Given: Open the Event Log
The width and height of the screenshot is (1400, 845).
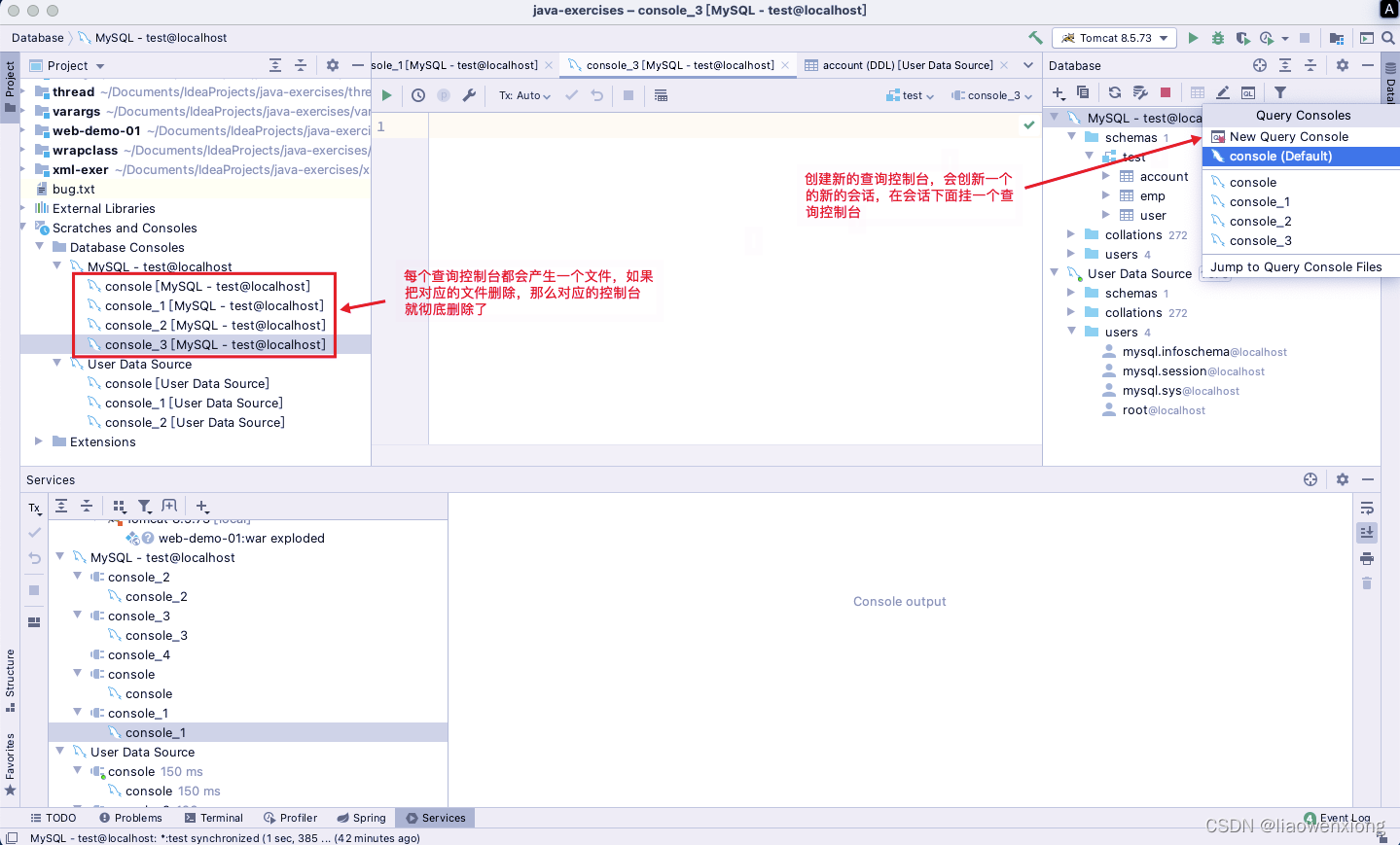Looking at the screenshot, I should point(1338,818).
